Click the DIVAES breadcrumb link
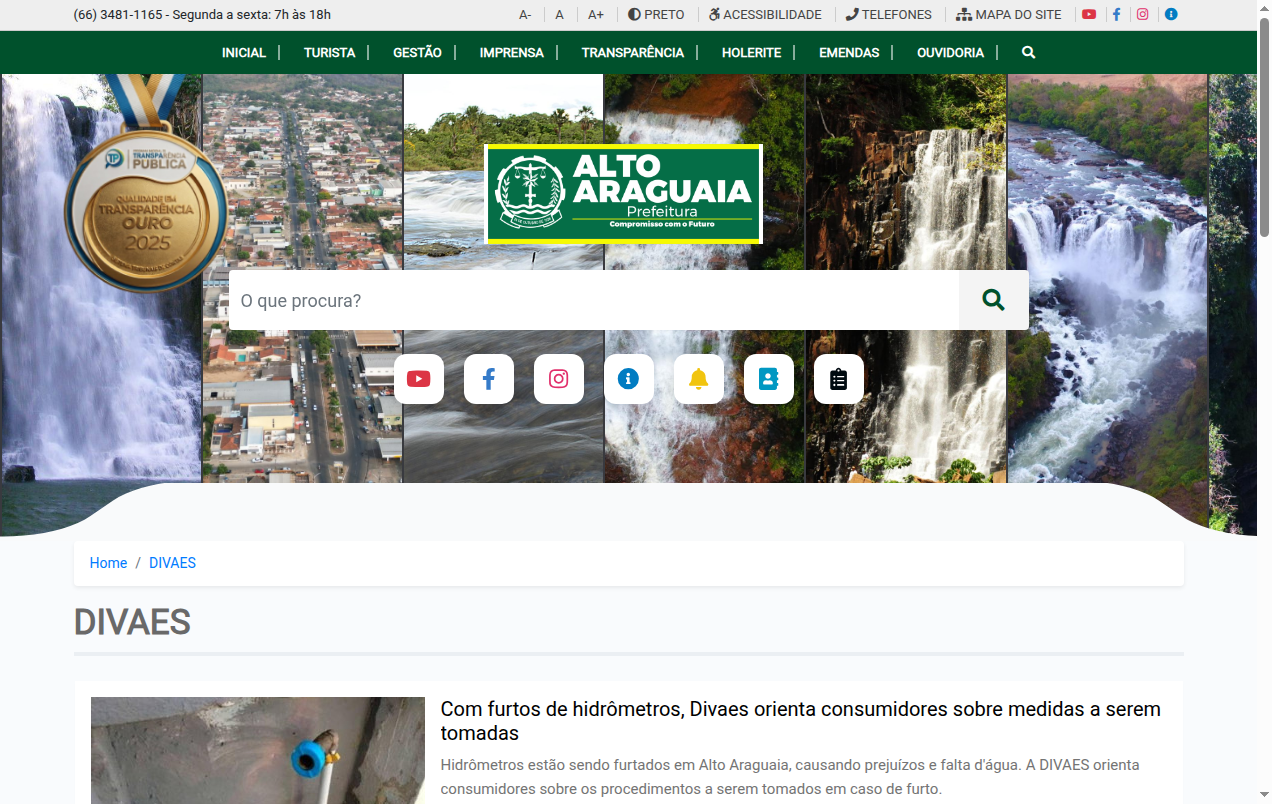1272x804 pixels. tap(172, 563)
